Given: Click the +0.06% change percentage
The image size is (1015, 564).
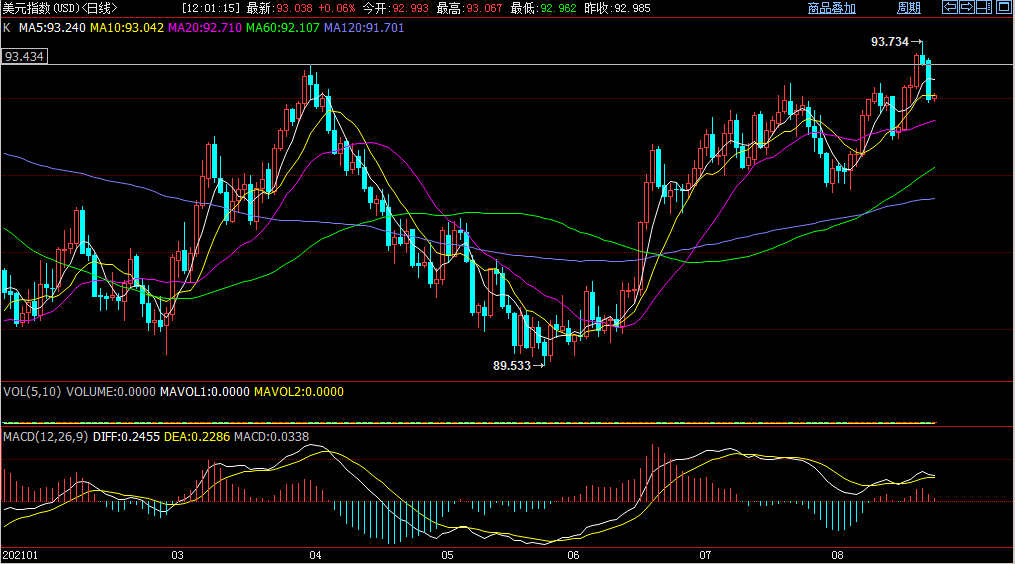Looking at the screenshot, I should (337, 8).
